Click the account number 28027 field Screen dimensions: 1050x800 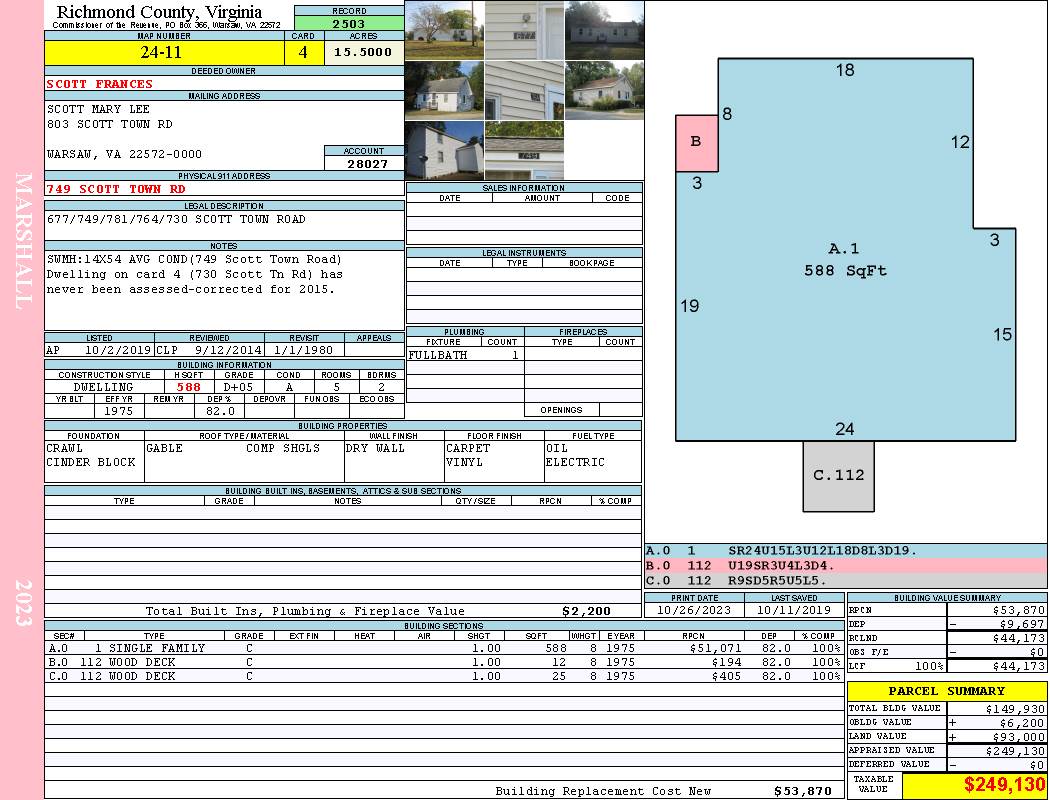pos(364,163)
